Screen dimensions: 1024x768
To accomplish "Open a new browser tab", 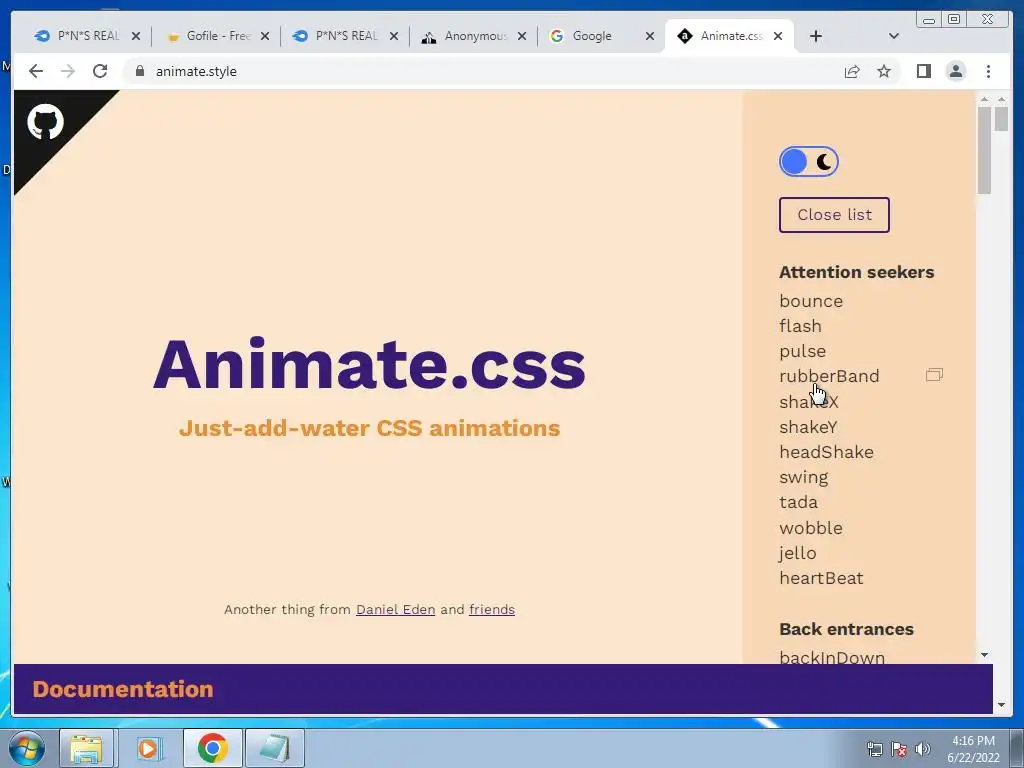I will point(816,36).
